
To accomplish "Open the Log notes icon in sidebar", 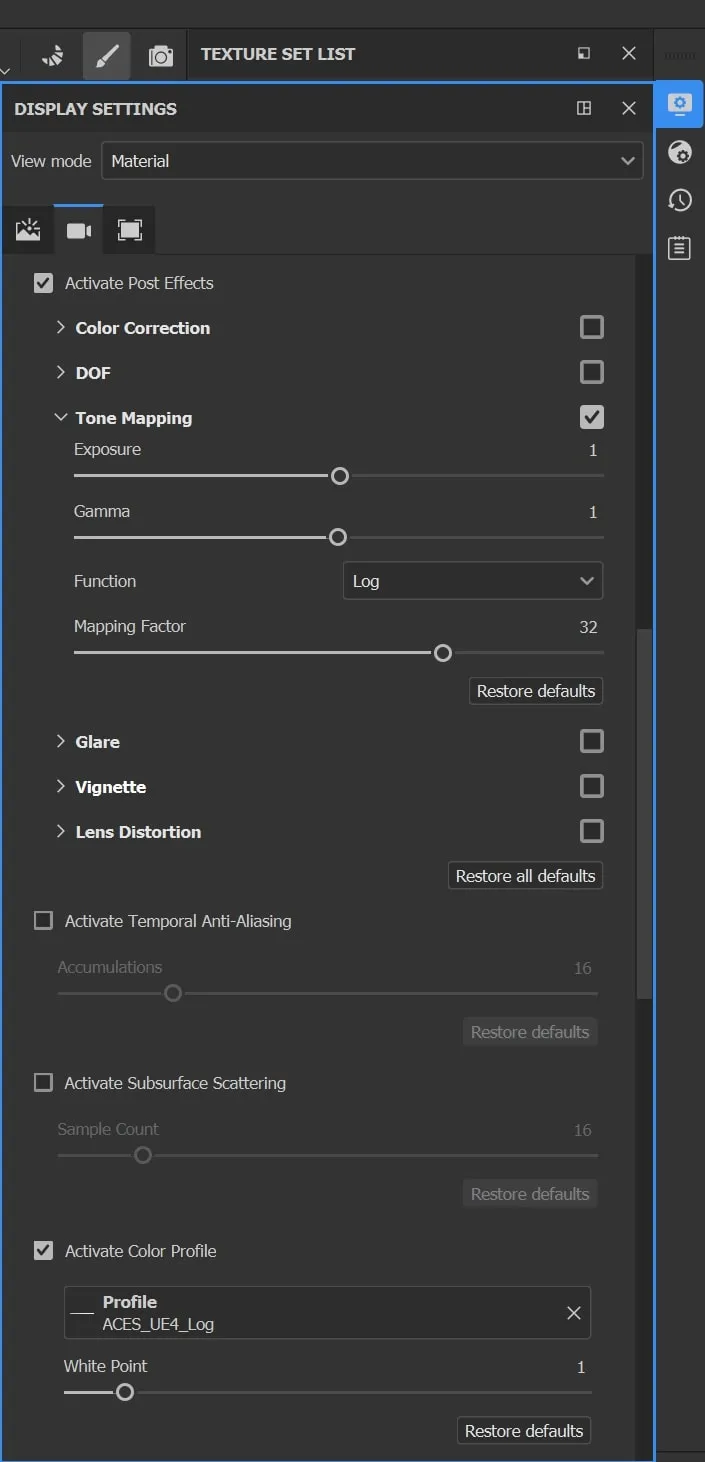I will coord(680,247).
